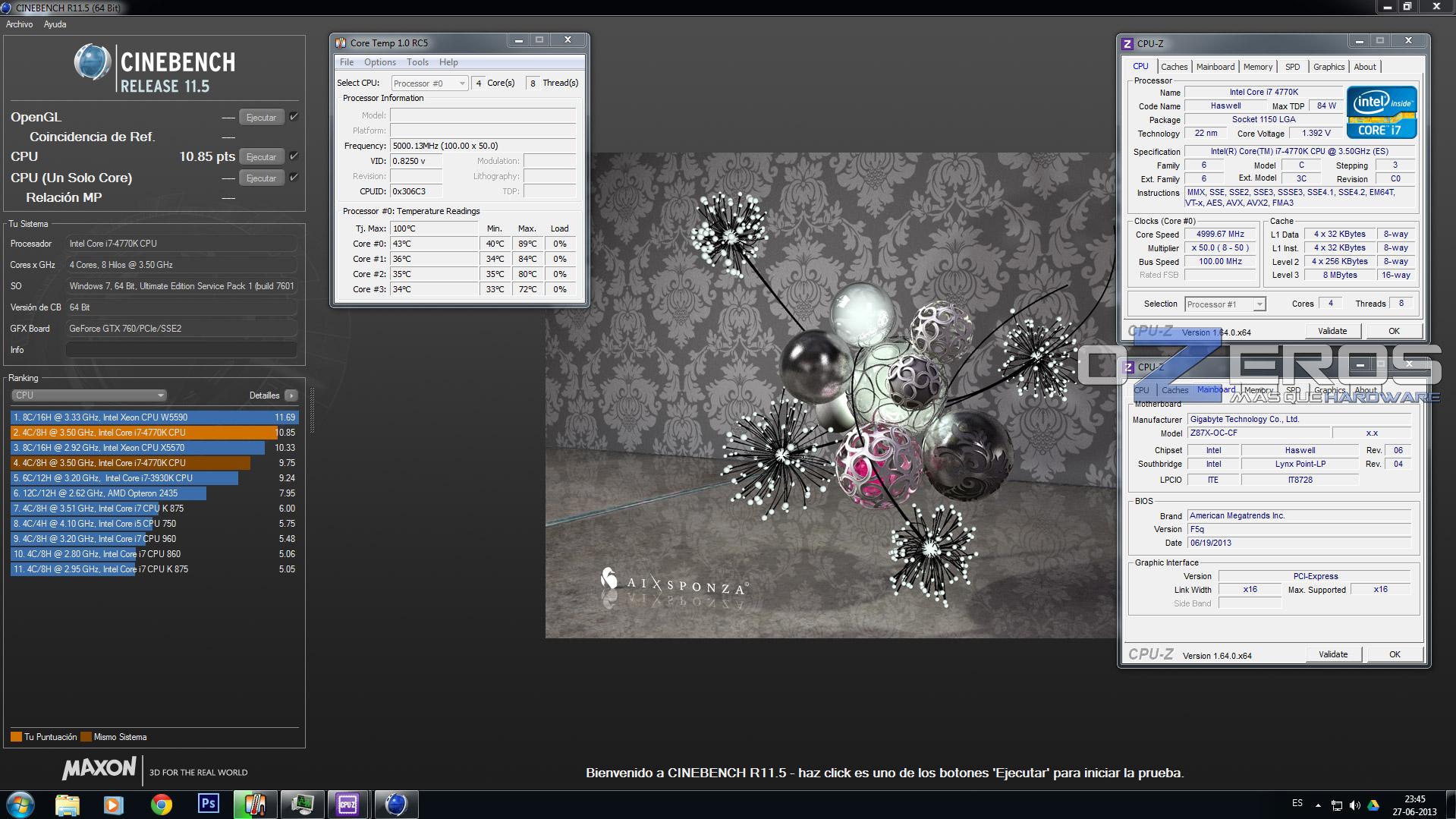Image resolution: width=1456 pixels, height=819 pixels.
Task: Open Core Temp Options menu
Action: pyautogui.click(x=380, y=62)
